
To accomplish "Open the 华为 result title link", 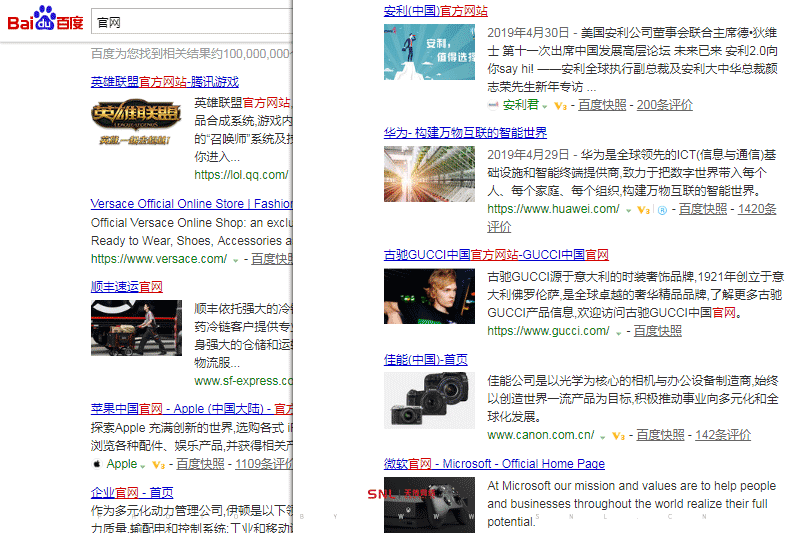I will (x=465, y=133).
